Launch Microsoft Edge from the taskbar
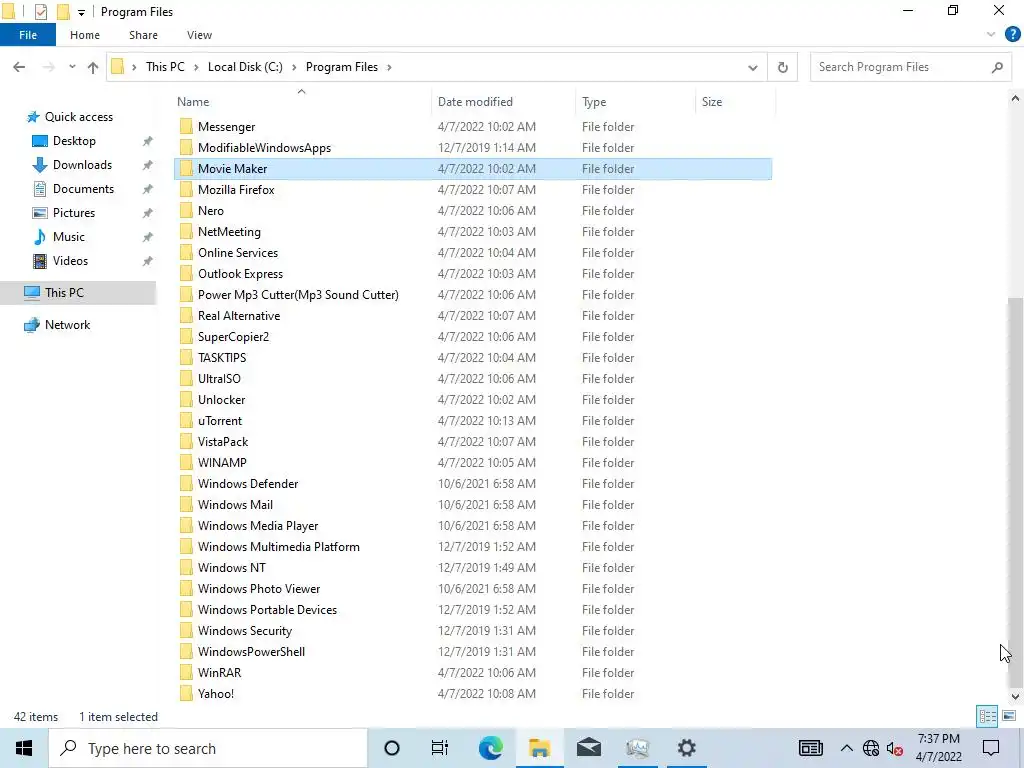The height and width of the screenshot is (768, 1024). (x=490, y=748)
